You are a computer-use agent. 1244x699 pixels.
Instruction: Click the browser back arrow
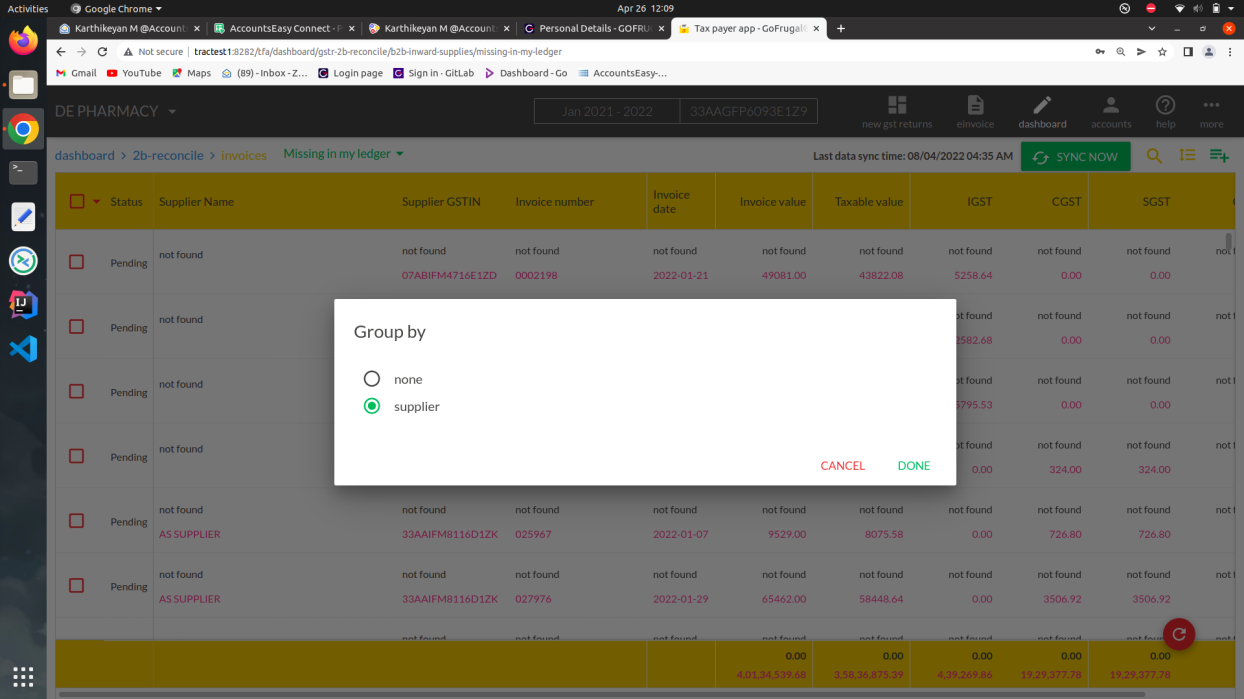click(61, 52)
